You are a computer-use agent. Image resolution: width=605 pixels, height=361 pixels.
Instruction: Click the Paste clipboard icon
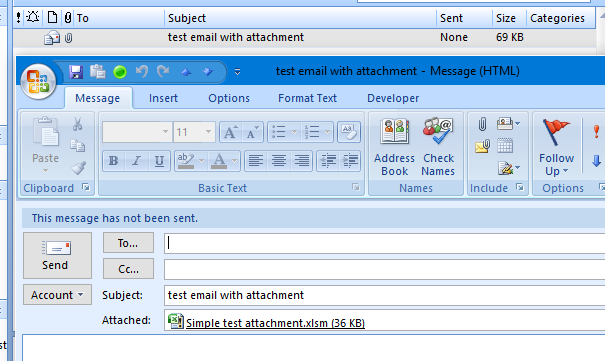click(x=46, y=132)
